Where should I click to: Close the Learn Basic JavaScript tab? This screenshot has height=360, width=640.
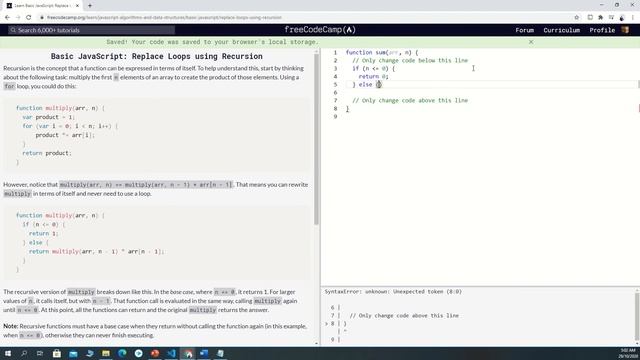click(x=77, y=6)
